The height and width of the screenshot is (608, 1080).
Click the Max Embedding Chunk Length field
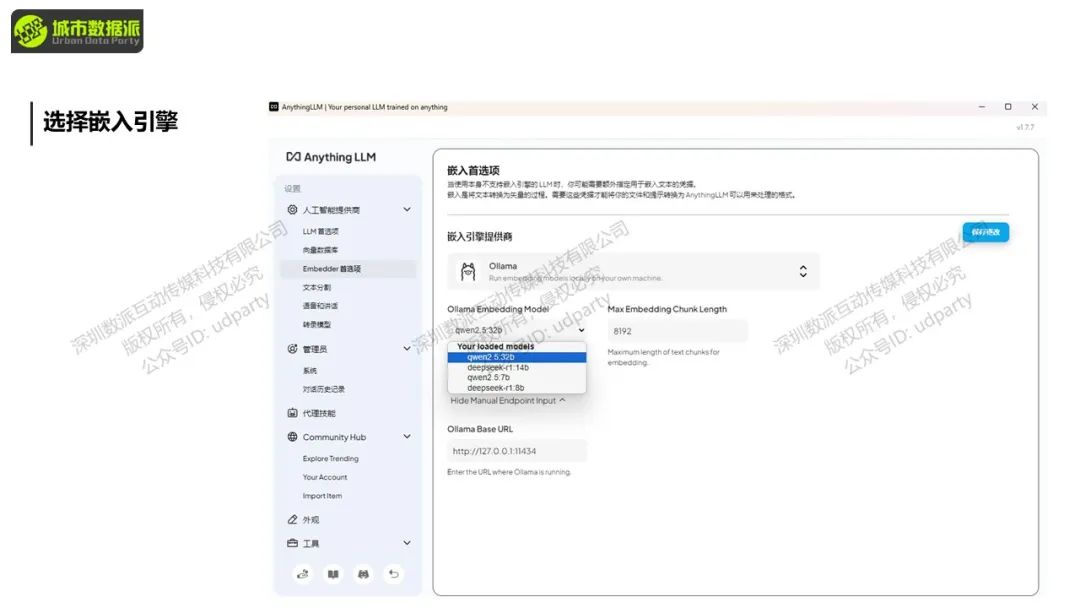[x=677, y=331]
